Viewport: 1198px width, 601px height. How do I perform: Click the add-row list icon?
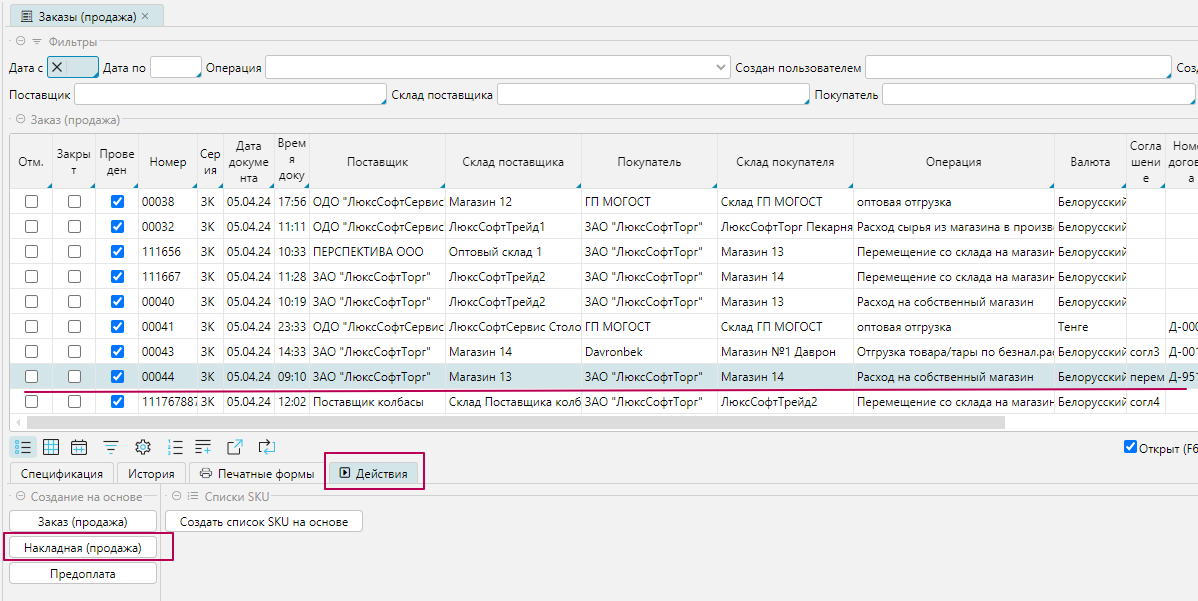point(203,447)
